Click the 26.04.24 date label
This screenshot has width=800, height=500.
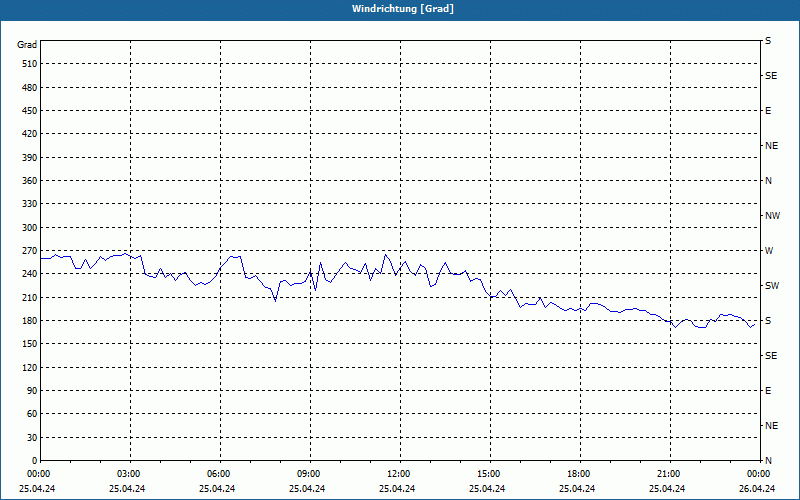click(757, 489)
